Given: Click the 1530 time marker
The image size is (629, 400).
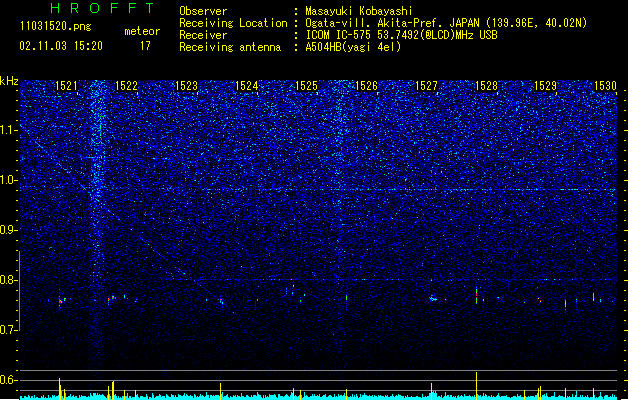Looking at the screenshot, I should point(605,86).
